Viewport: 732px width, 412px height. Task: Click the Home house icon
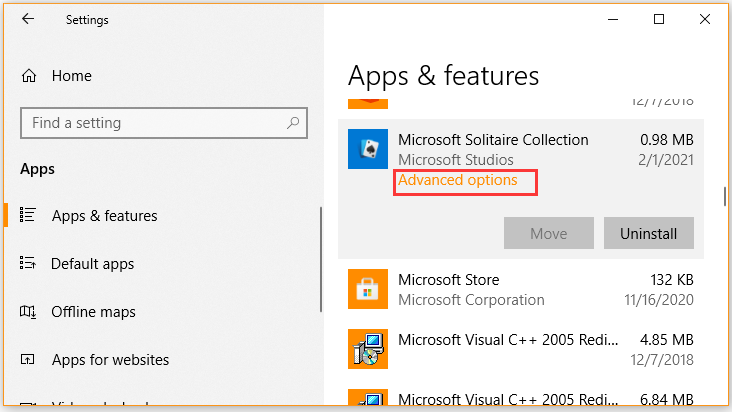point(29,76)
